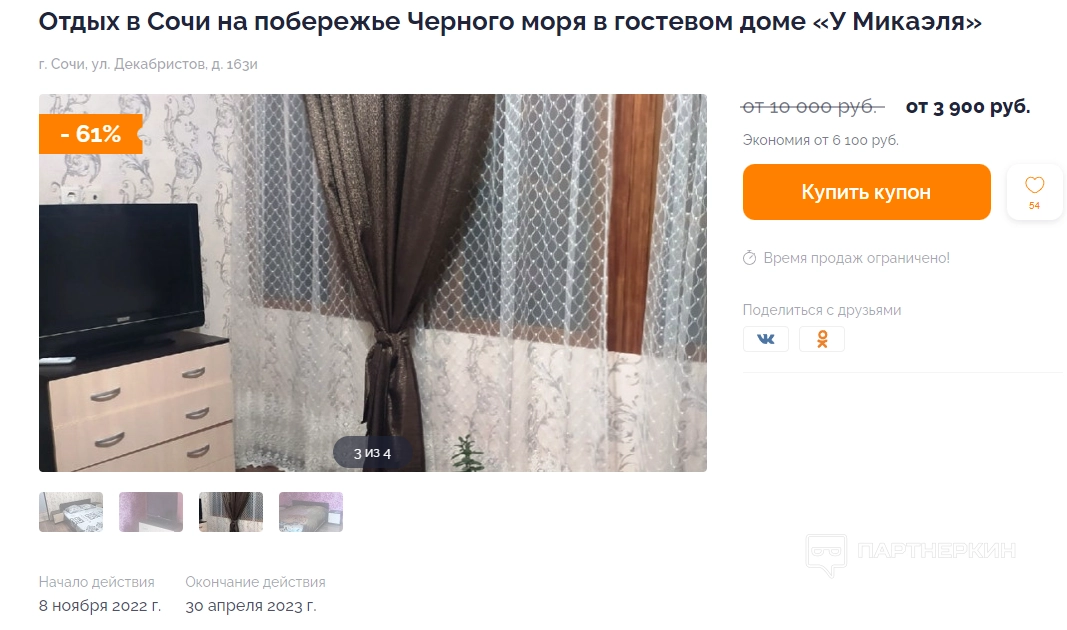Screen dimensions: 1067x630
Task: Click the heart favorite icon
Action: 1034,185
